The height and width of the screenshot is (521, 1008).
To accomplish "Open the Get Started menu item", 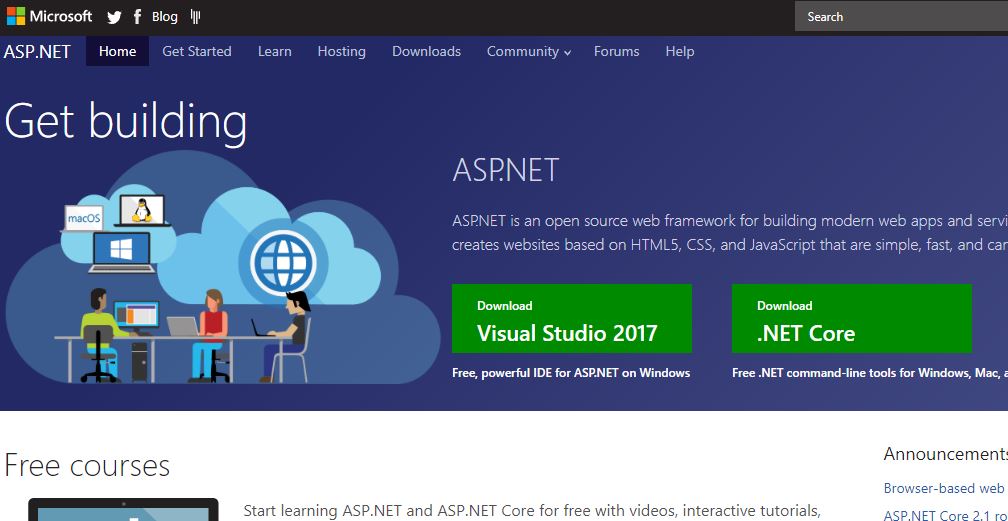I will click(x=197, y=51).
